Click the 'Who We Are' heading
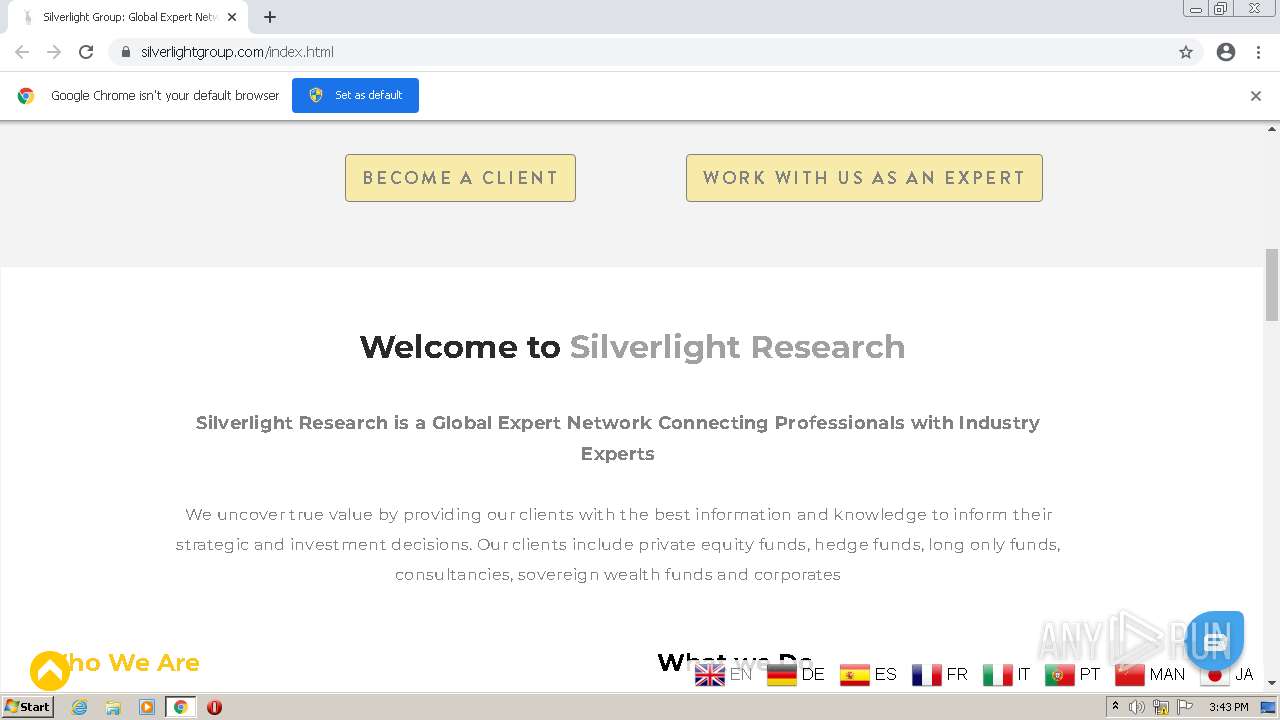 (x=124, y=663)
